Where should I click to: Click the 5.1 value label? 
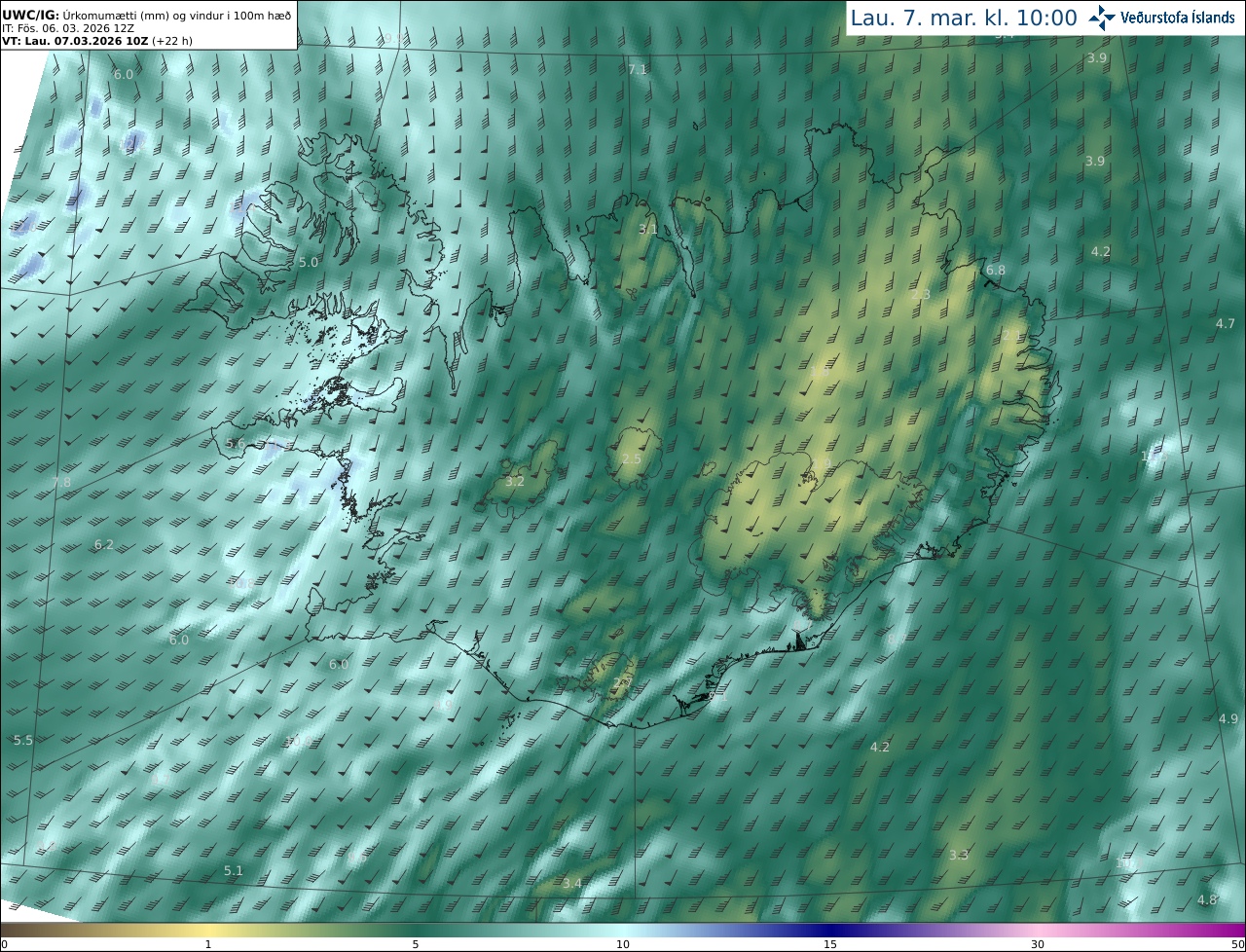tap(234, 870)
